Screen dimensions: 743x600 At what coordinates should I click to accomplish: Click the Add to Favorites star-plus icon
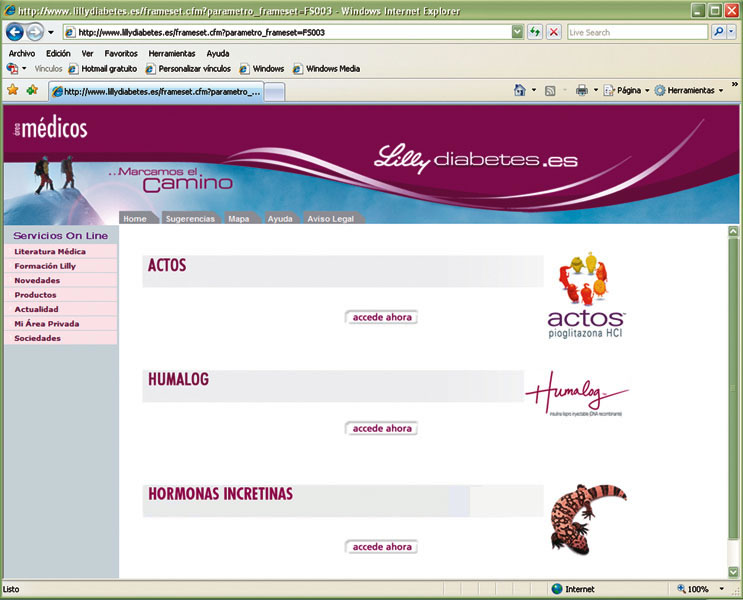(32, 90)
